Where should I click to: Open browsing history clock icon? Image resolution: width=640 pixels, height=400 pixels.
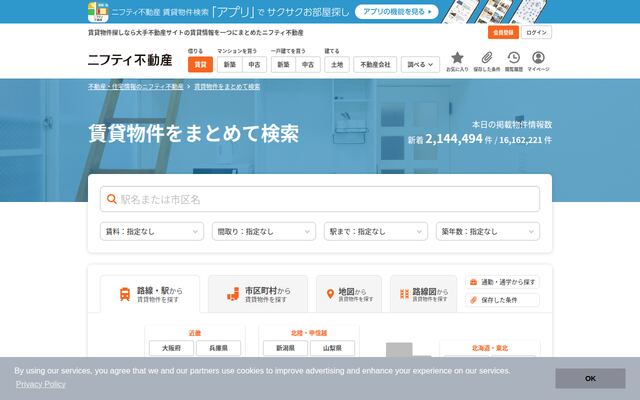pos(513,62)
